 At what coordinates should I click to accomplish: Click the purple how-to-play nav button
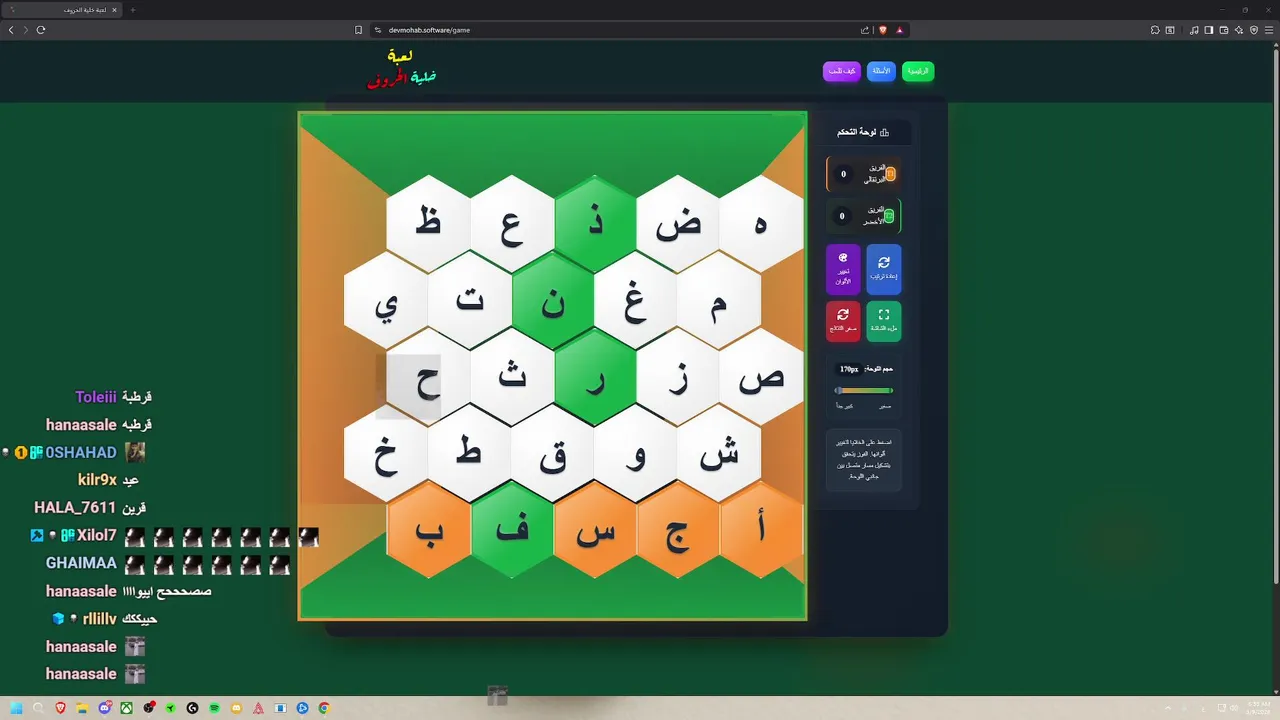click(842, 71)
